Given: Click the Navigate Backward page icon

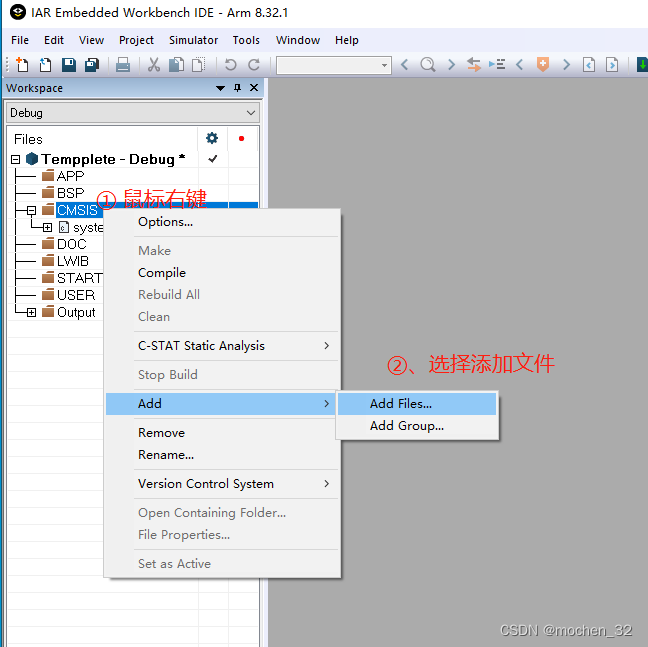Looking at the screenshot, I should (x=589, y=65).
